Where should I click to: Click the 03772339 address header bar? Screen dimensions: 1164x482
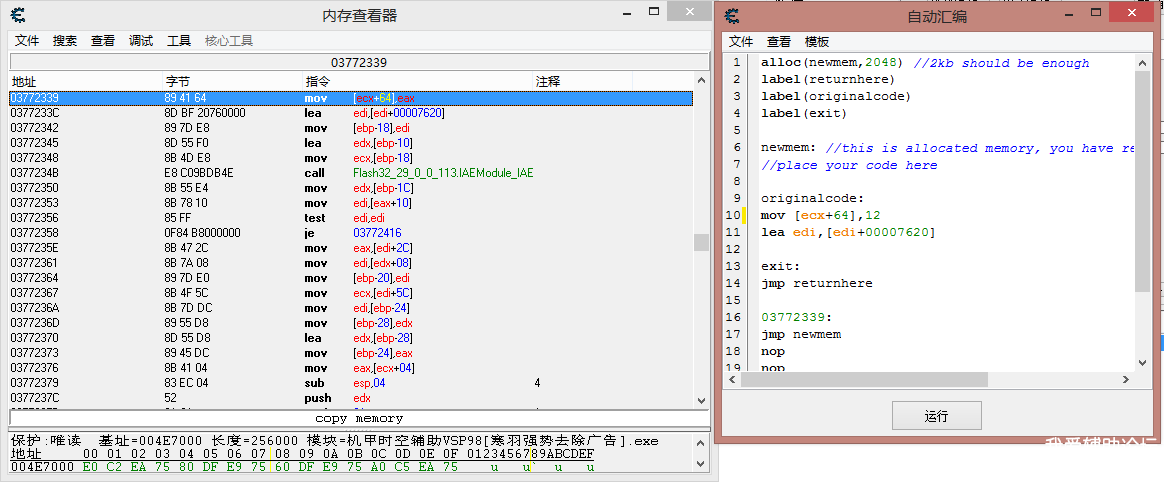(x=359, y=62)
